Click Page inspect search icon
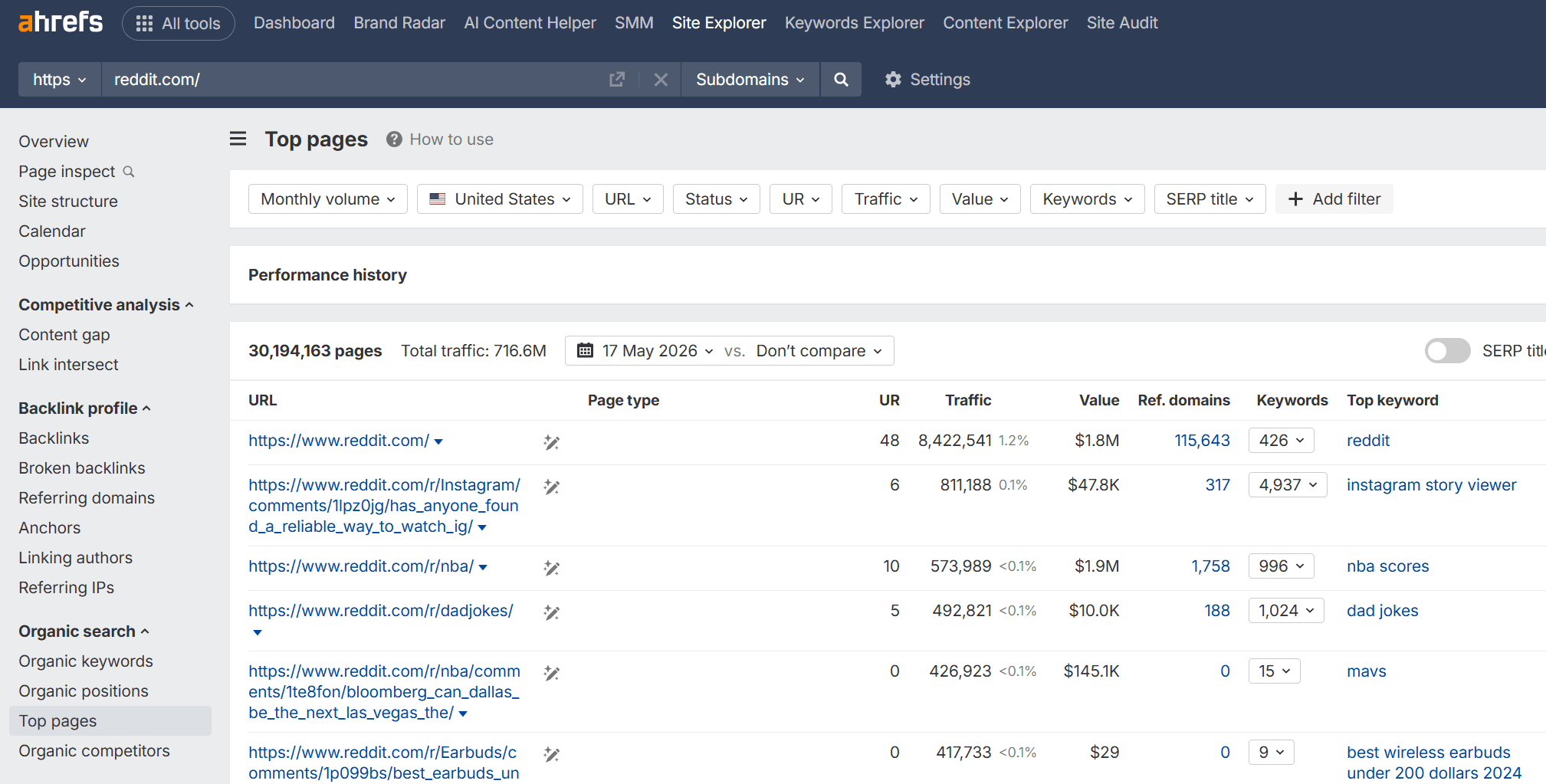1546x784 pixels. click(129, 172)
